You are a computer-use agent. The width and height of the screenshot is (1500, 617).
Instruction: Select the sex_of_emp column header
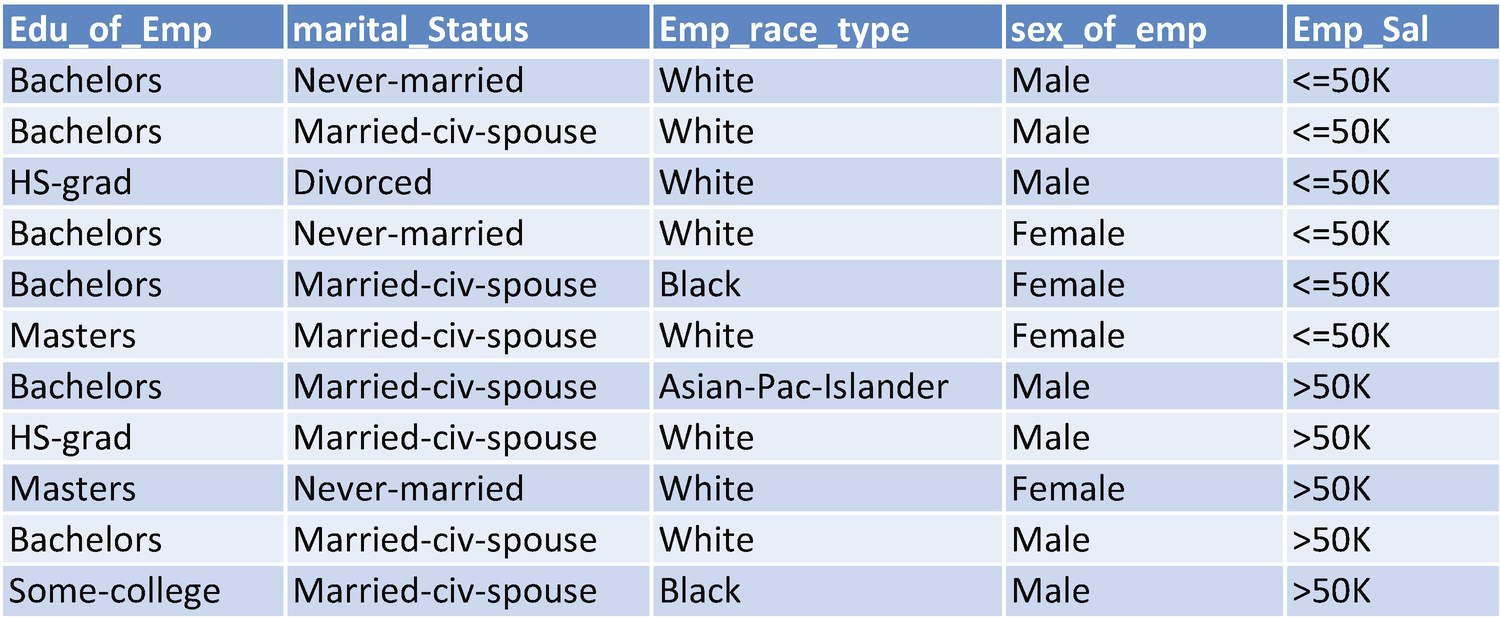click(x=1108, y=29)
